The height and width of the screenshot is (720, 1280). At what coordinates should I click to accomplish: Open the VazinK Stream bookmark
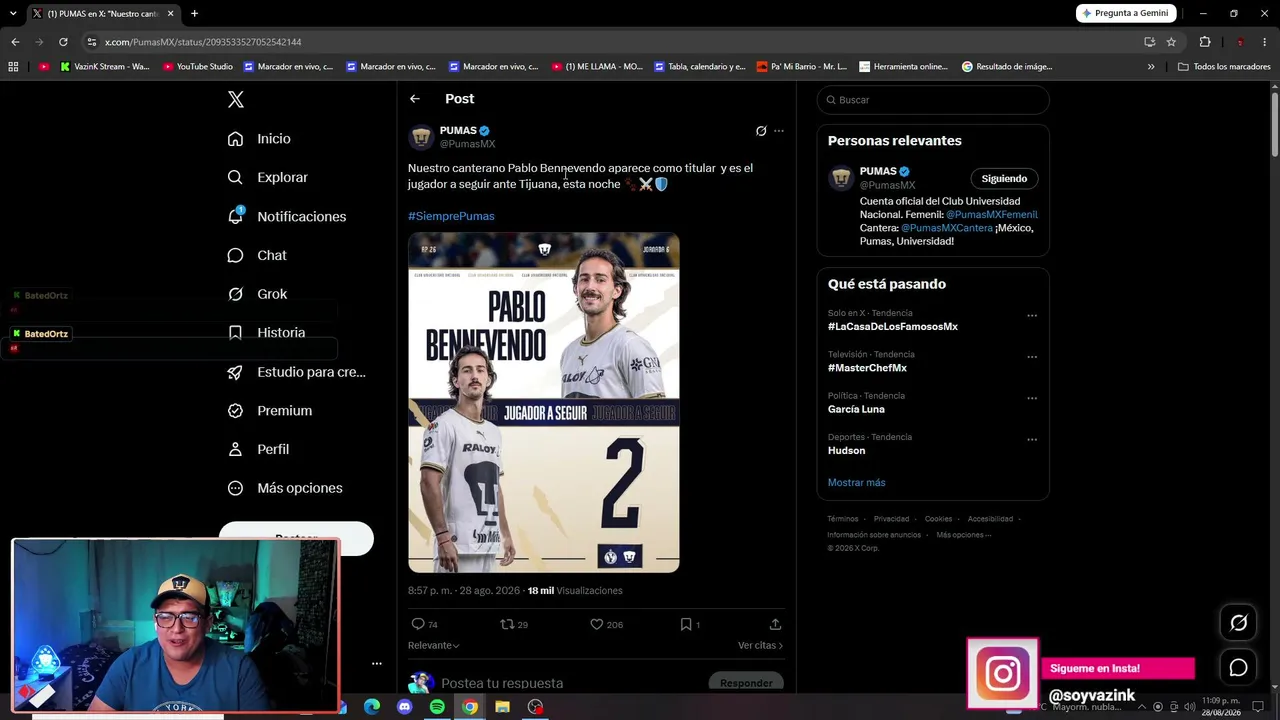[105, 67]
